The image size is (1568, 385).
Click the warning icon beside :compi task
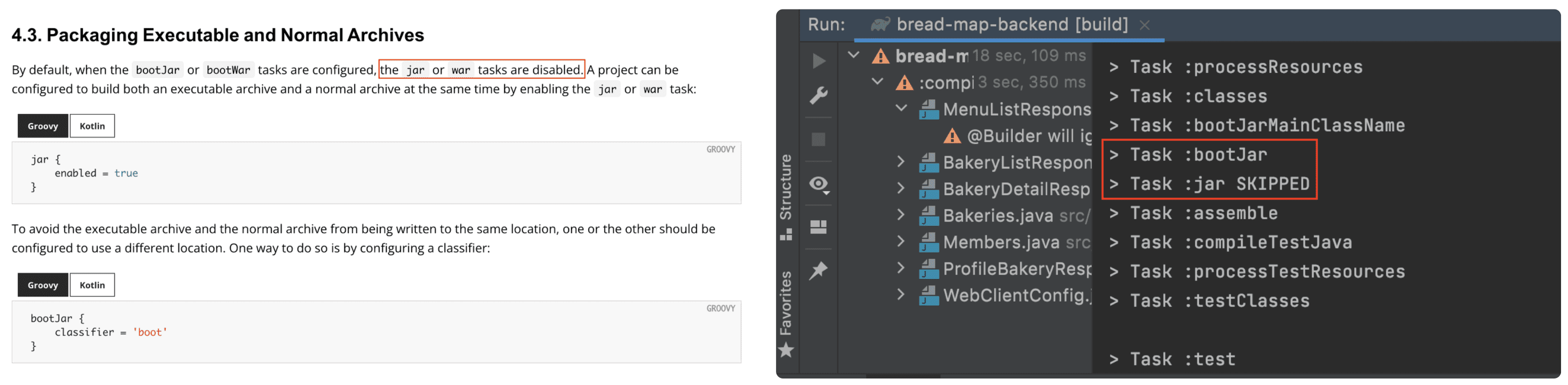coord(904,82)
